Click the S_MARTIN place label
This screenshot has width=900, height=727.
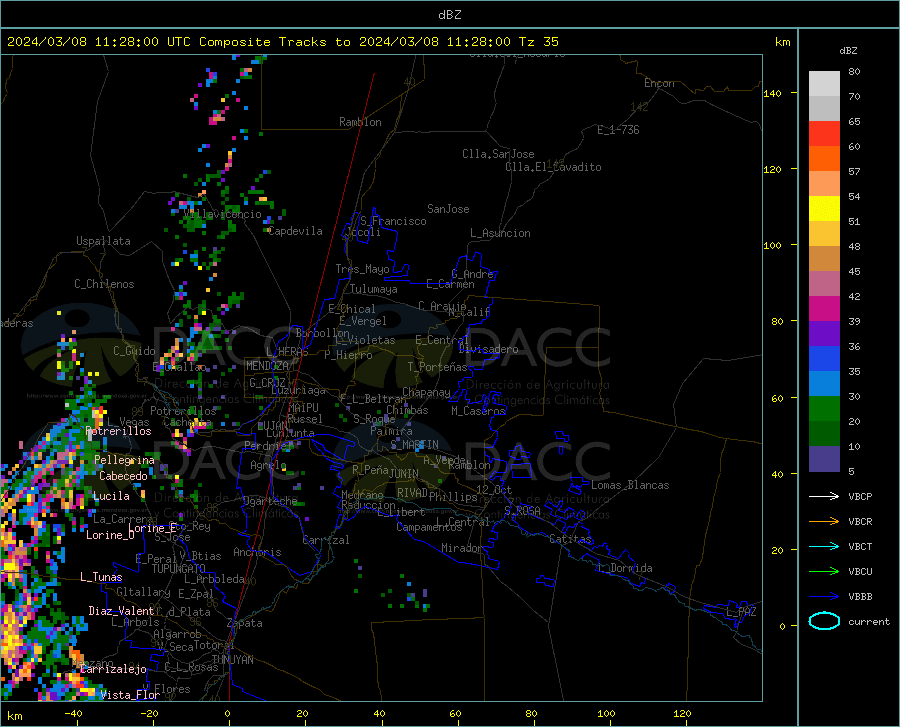(x=414, y=445)
